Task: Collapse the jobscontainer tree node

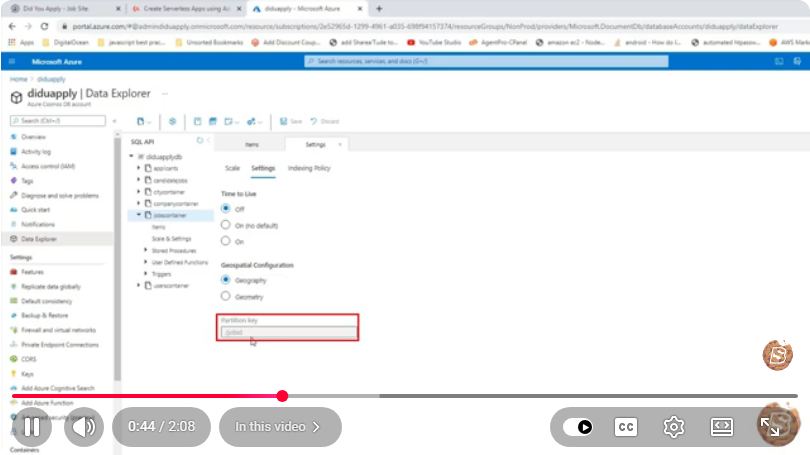Action: 138,215
